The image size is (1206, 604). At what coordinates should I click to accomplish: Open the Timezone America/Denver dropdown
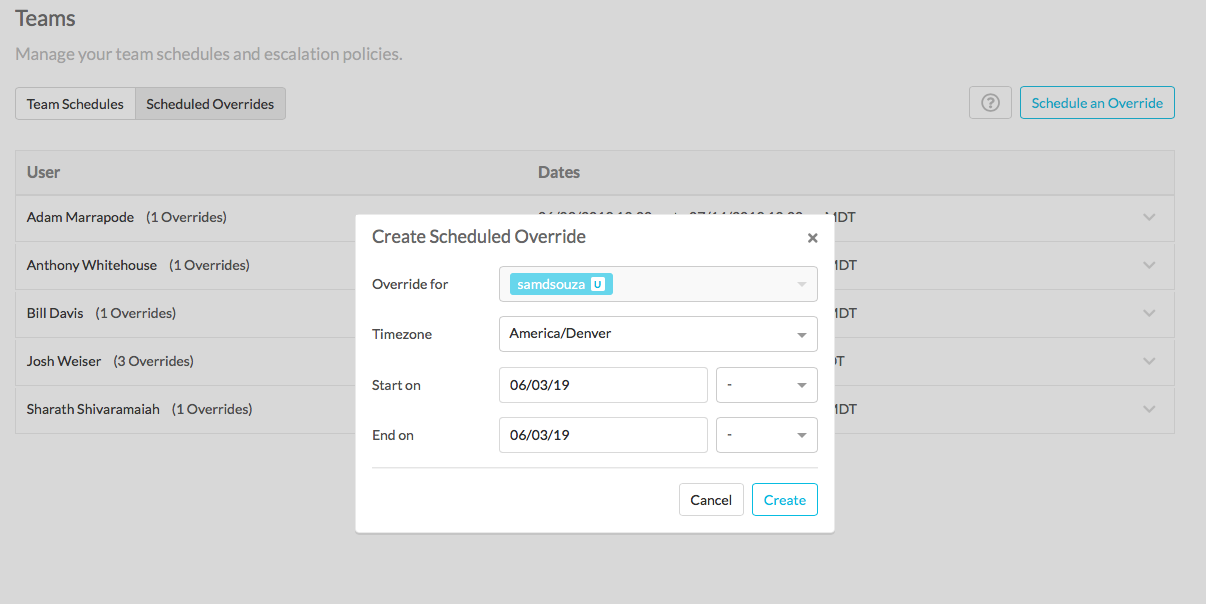point(658,334)
